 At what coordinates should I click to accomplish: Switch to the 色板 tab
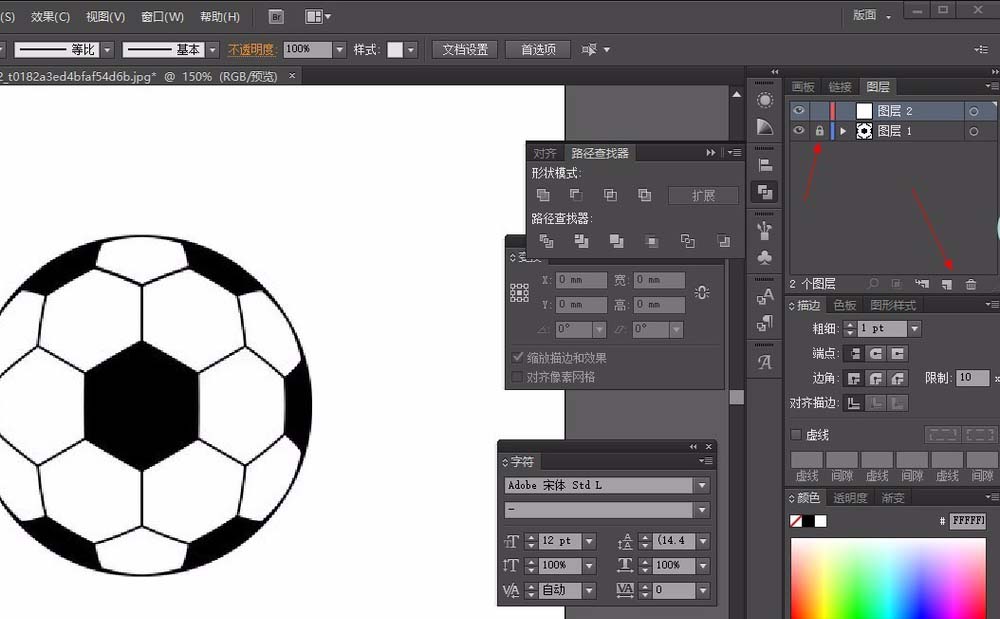click(x=845, y=305)
